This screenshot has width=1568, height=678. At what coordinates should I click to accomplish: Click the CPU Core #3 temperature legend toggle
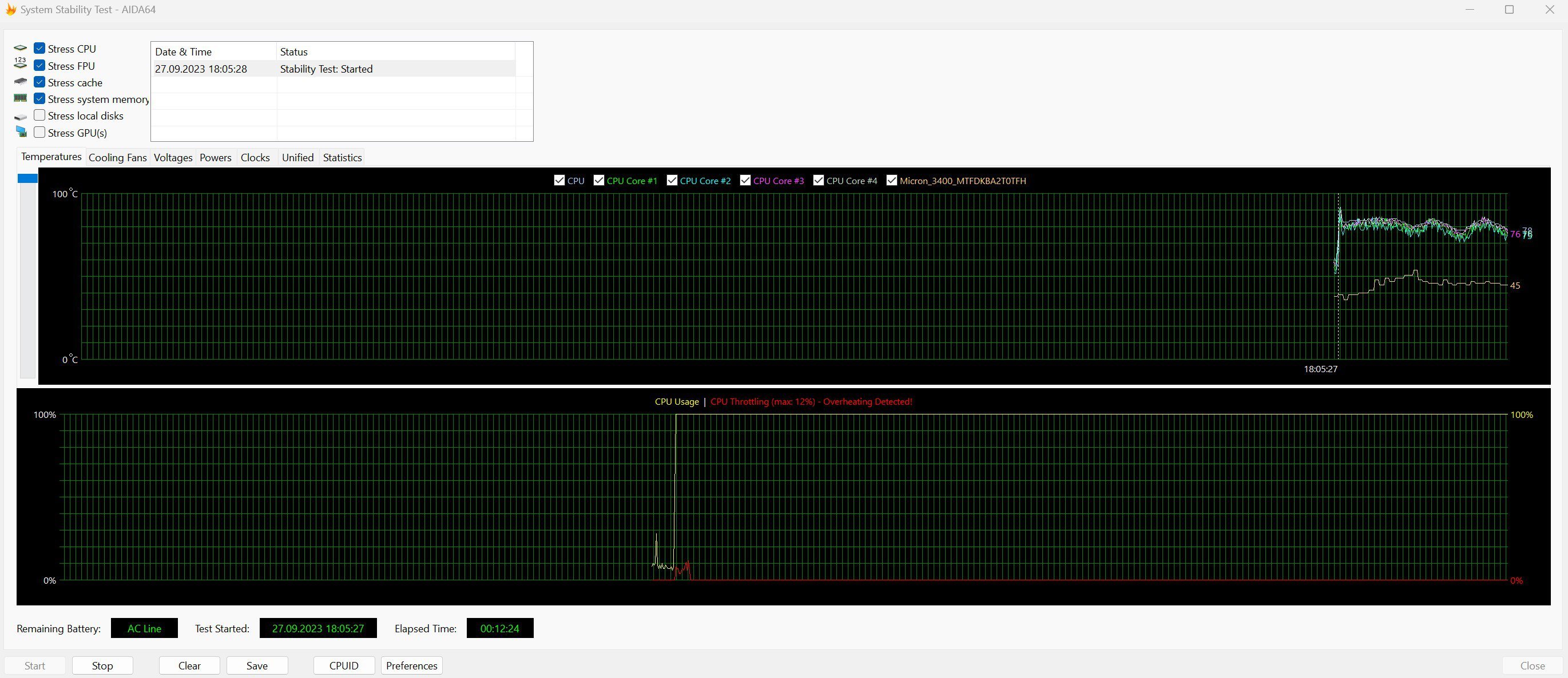coord(745,180)
